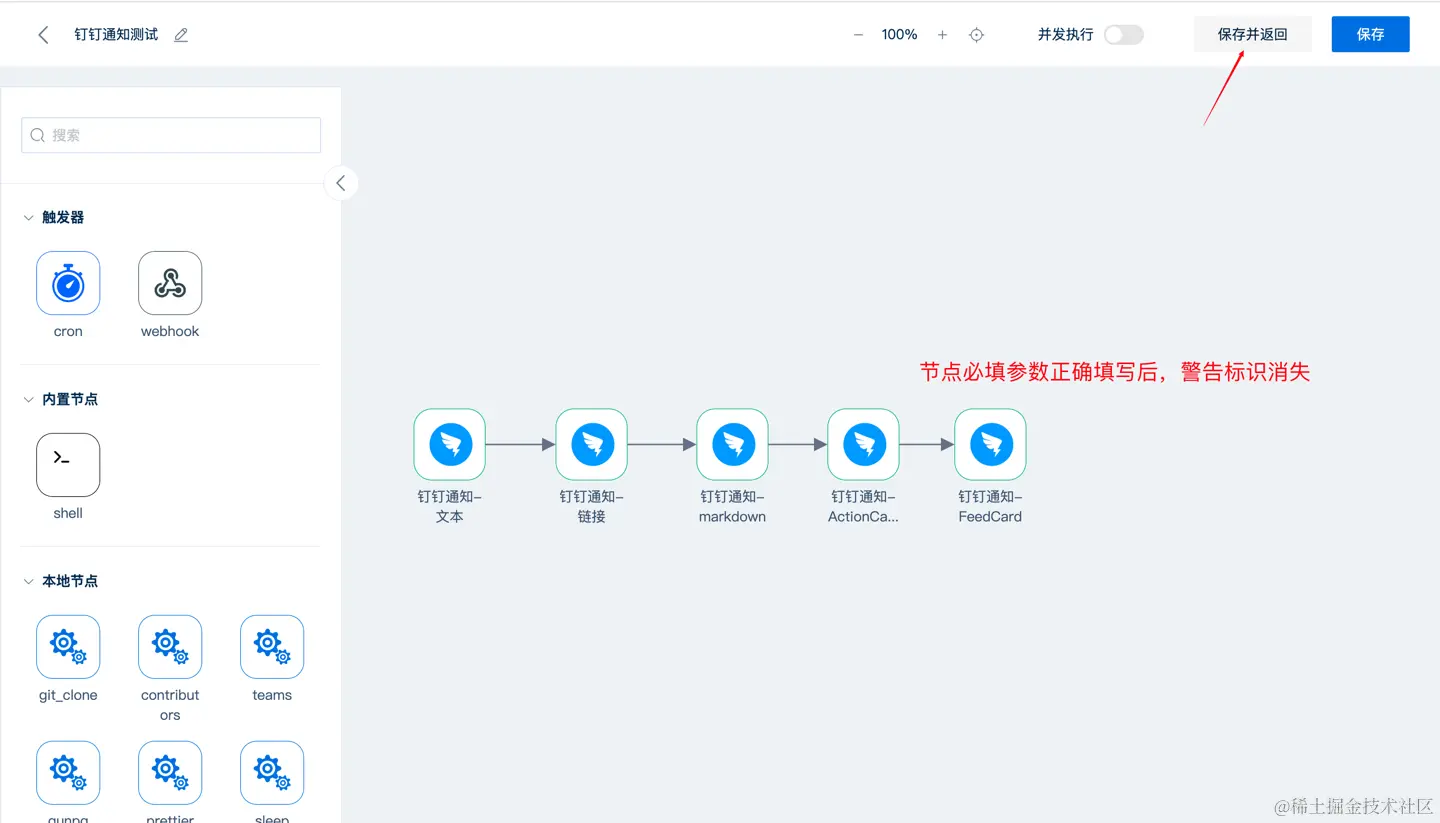Collapse the 内置节点 section
Image resolution: width=1440 pixels, height=823 pixels.
[x=28, y=400]
